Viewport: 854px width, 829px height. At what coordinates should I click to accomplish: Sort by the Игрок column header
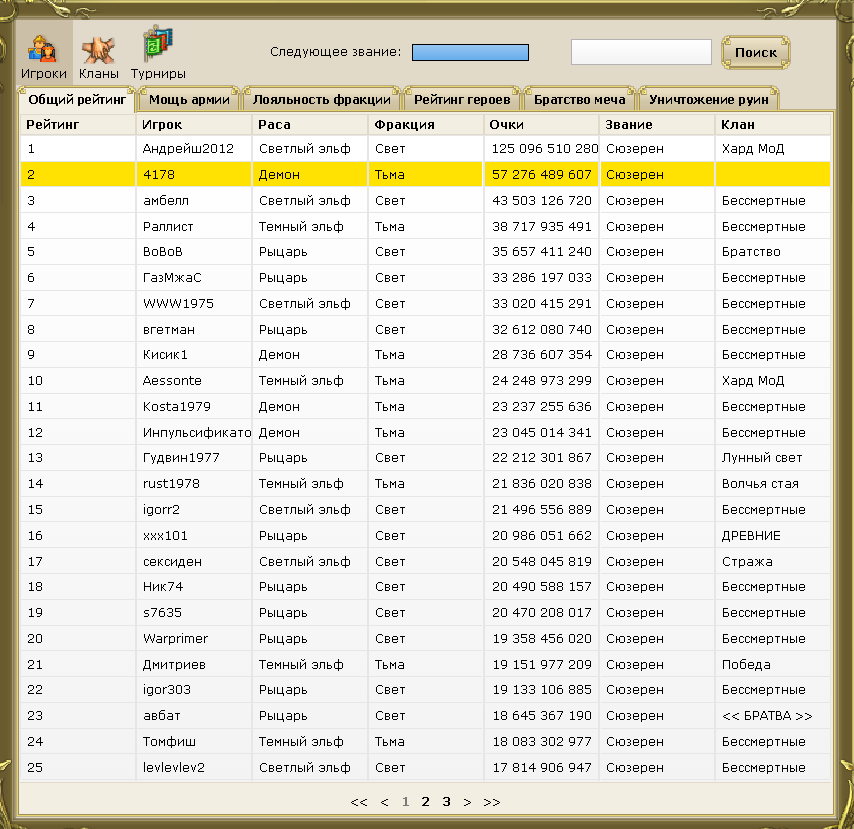(194, 125)
